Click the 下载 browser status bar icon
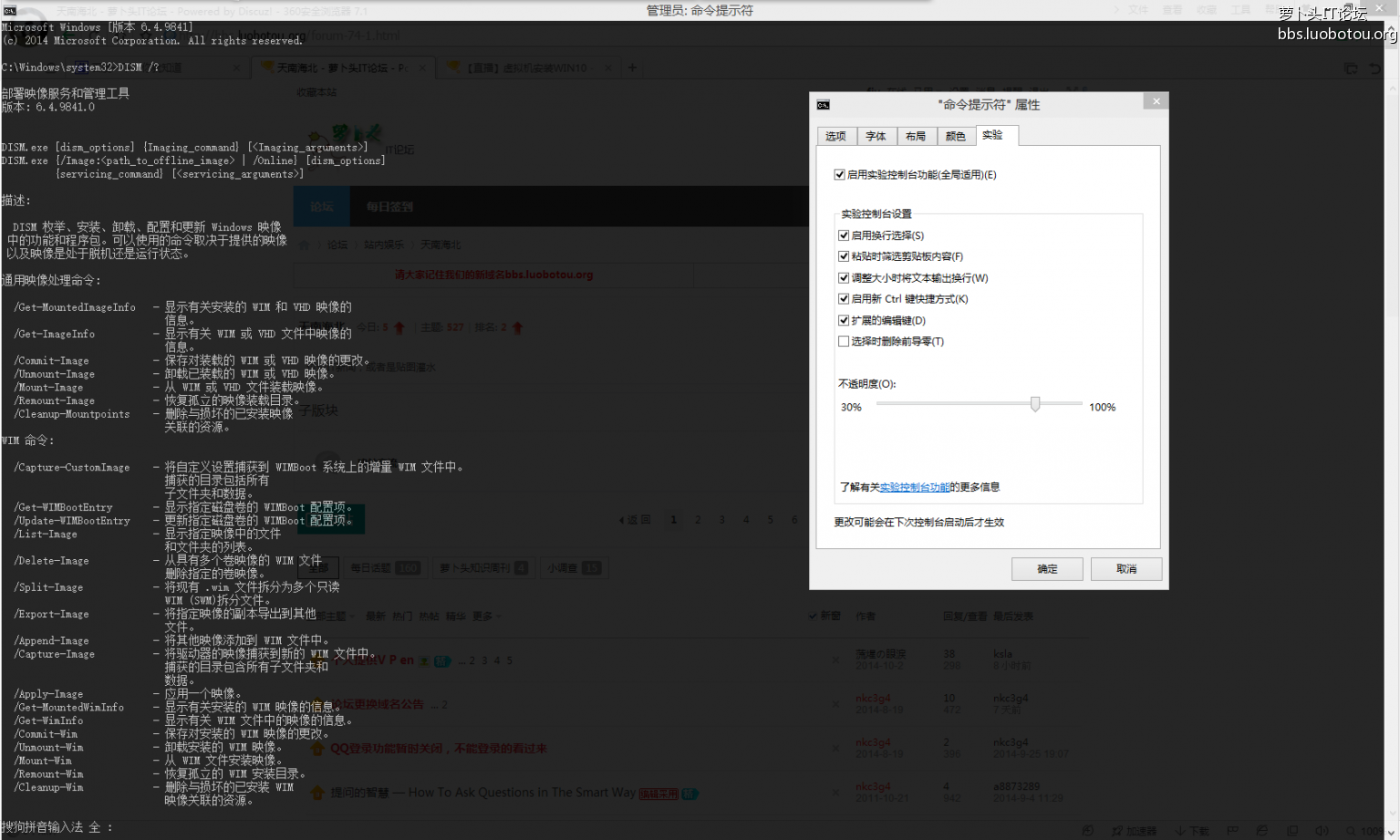Viewport: 1400px width, 840px height. coord(1192,831)
